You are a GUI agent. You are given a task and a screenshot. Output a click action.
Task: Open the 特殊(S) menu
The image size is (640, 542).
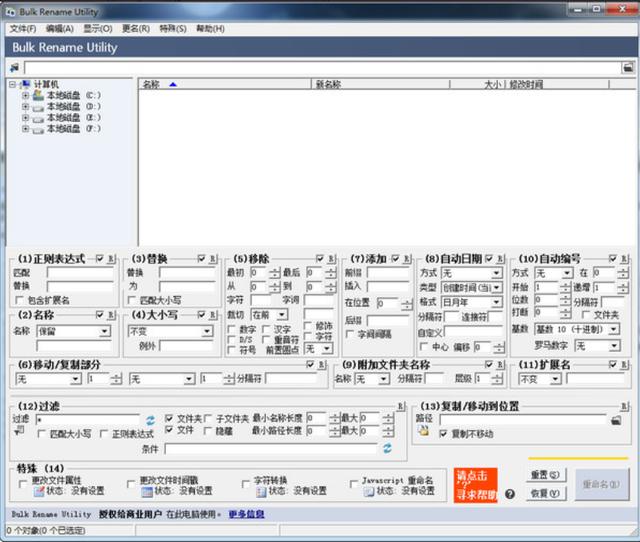[173, 29]
